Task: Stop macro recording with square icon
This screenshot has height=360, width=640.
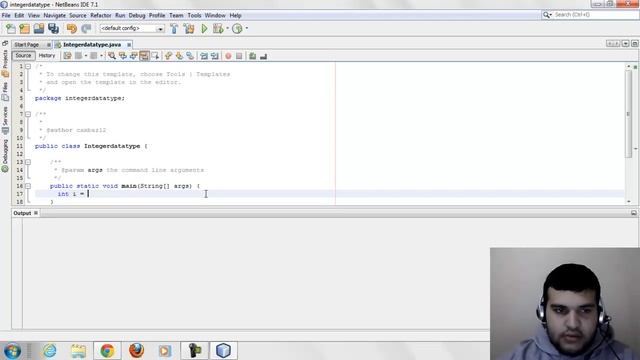Action: (x=239, y=56)
